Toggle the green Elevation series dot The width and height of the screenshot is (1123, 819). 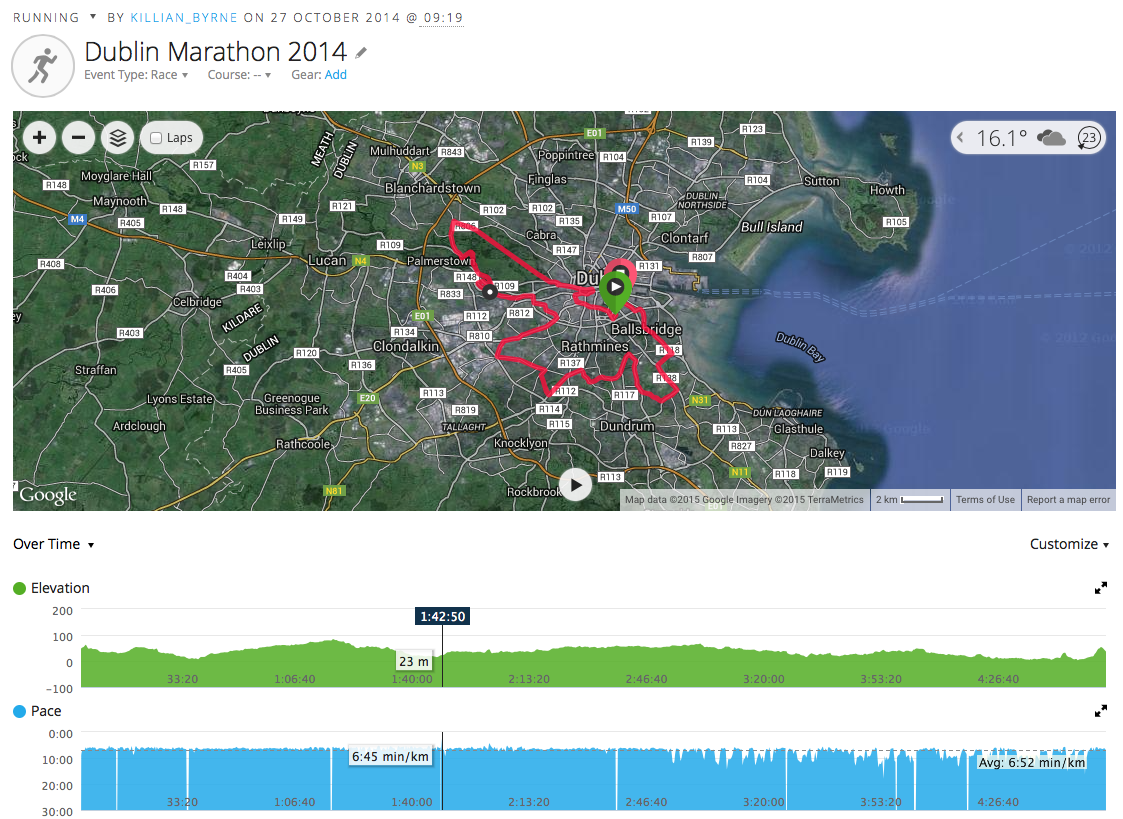[x=20, y=588]
